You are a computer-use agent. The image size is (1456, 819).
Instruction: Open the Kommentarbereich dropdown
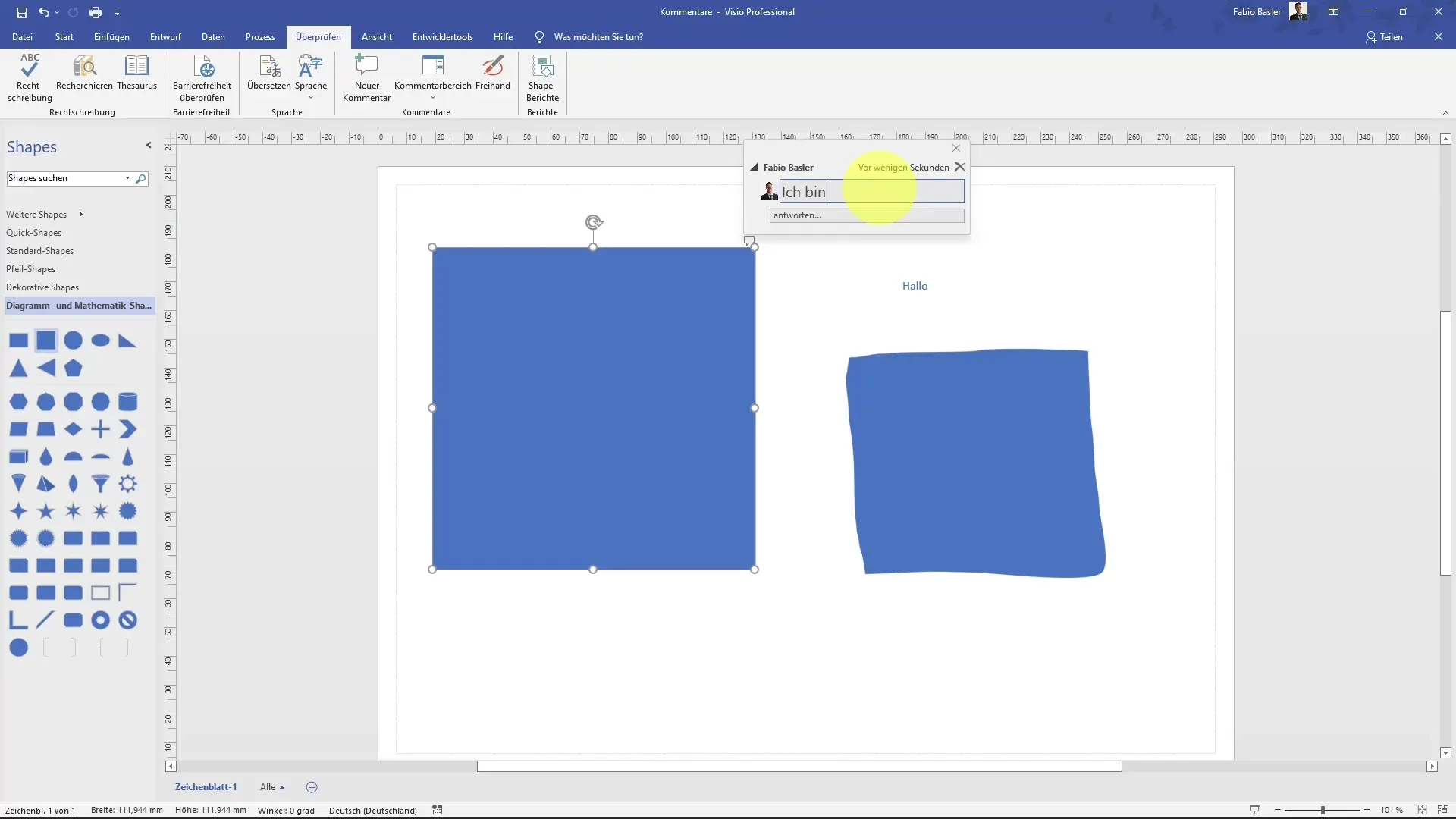click(x=433, y=77)
